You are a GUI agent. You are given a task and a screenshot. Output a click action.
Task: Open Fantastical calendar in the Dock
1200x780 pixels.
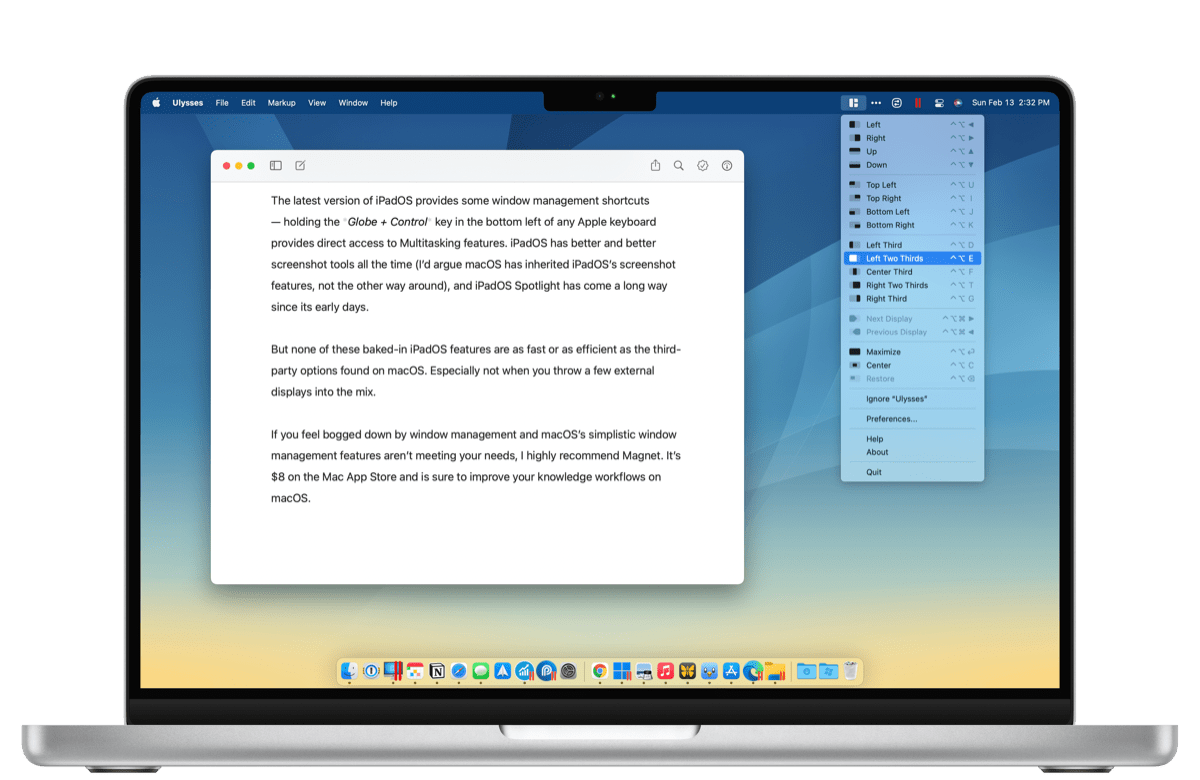414,671
